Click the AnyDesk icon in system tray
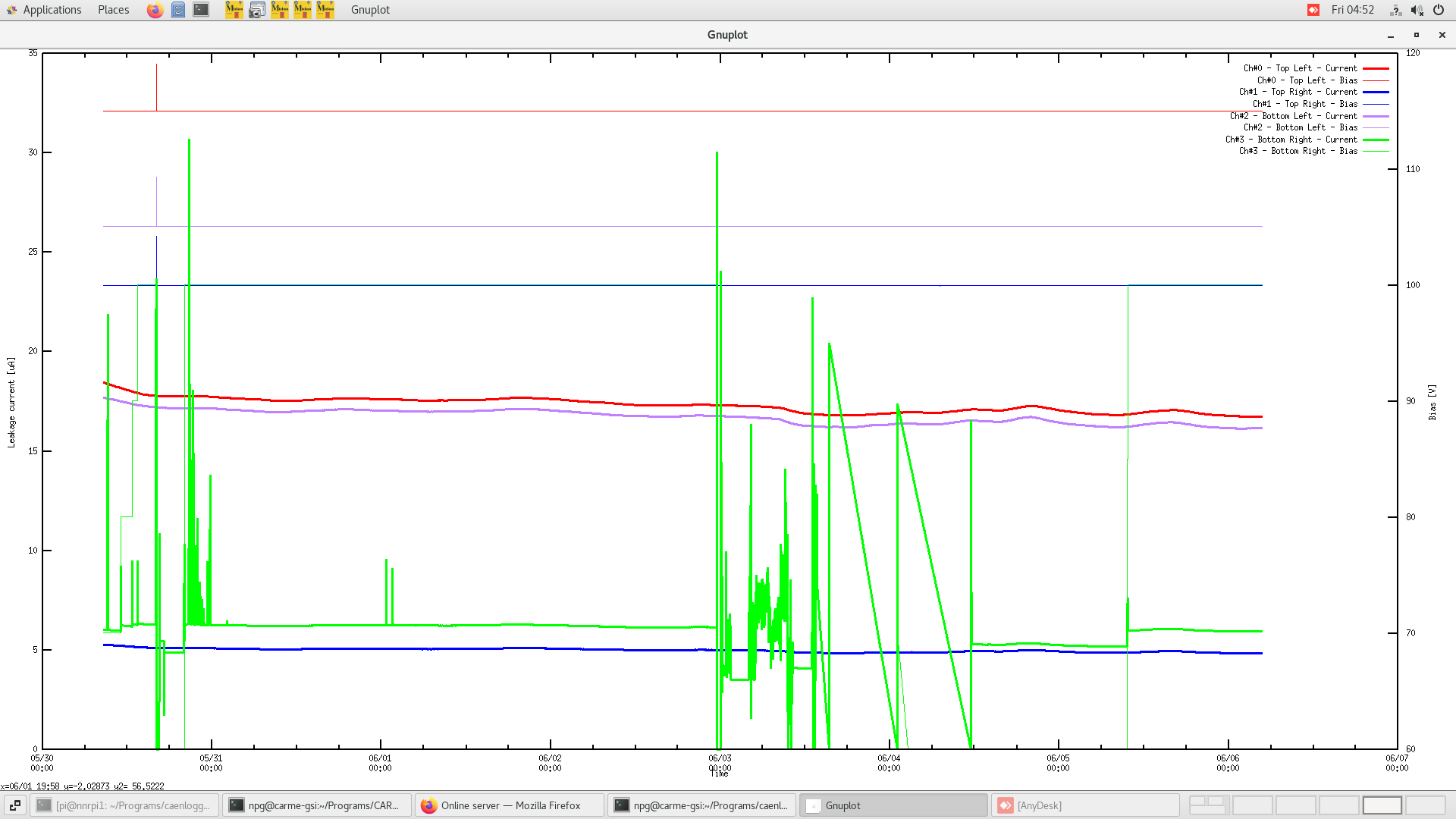The height and width of the screenshot is (819, 1456). [x=1313, y=10]
